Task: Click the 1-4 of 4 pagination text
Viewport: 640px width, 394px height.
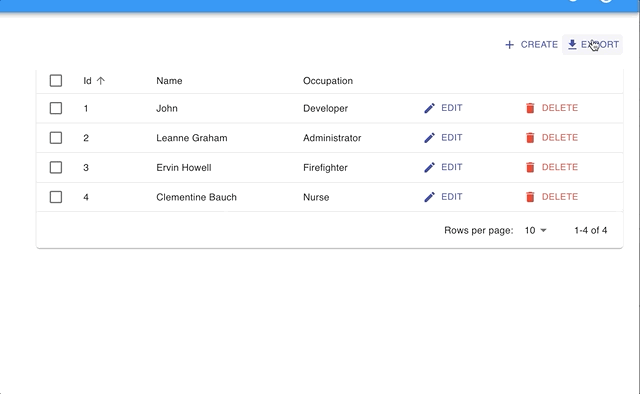Action: pyautogui.click(x=591, y=230)
